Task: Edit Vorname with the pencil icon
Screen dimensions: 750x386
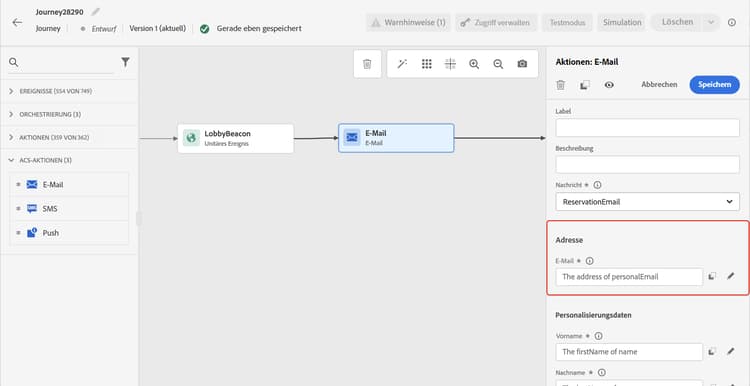Action: 730,352
